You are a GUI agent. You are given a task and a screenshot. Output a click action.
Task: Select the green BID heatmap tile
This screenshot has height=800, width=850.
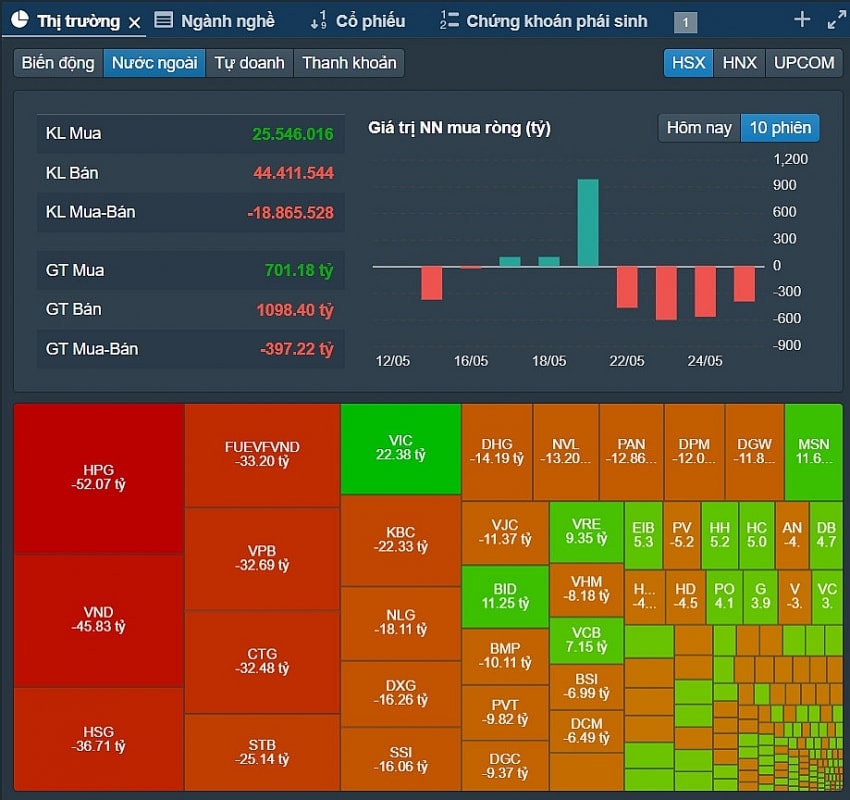tap(505, 597)
